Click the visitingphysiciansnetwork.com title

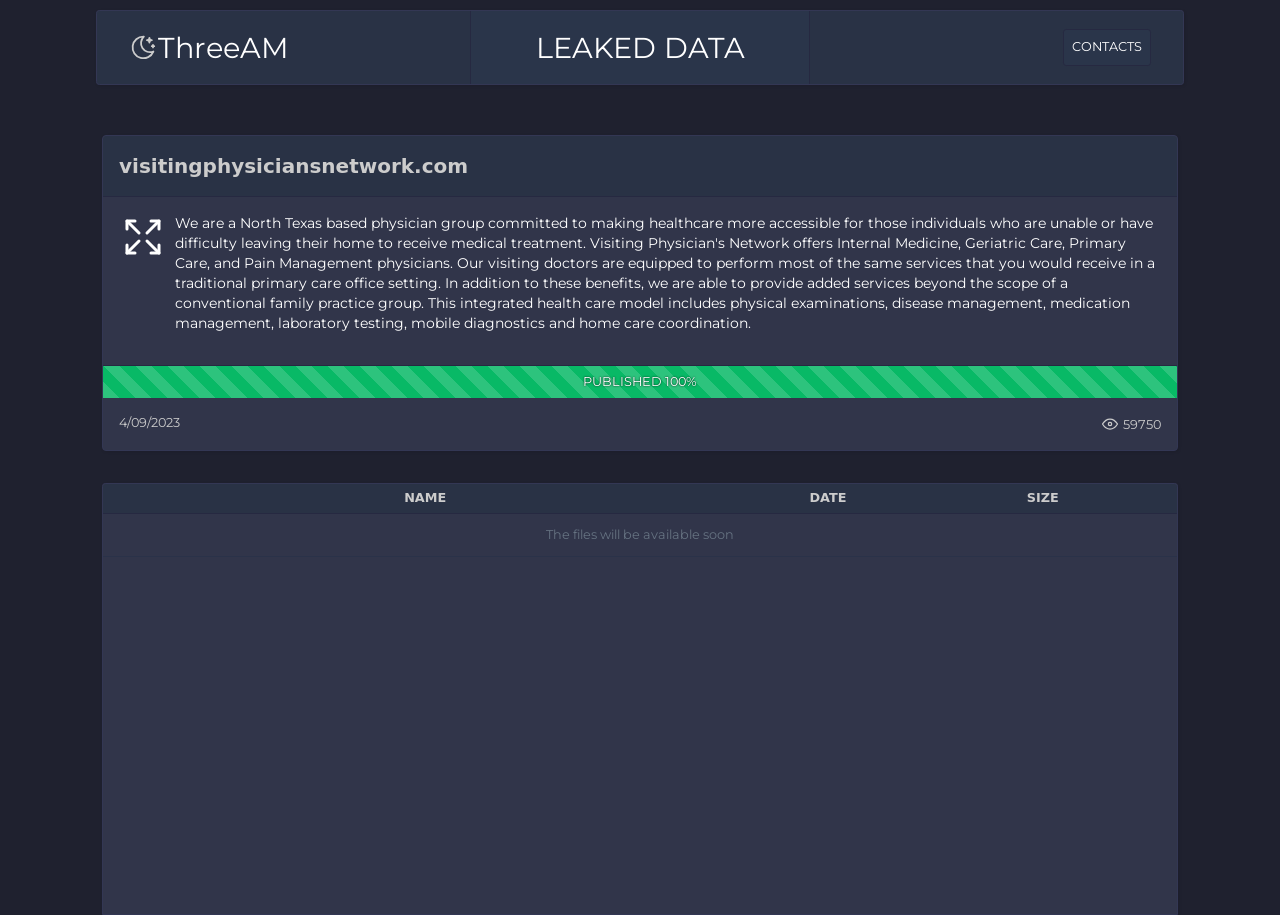click(293, 166)
